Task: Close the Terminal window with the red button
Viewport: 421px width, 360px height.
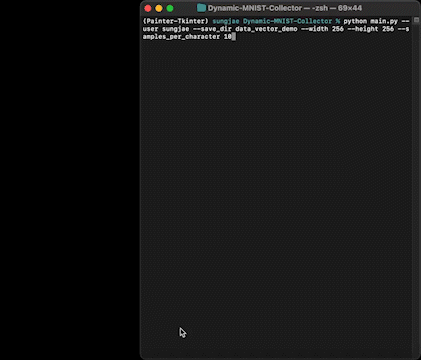Action: [x=148, y=8]
